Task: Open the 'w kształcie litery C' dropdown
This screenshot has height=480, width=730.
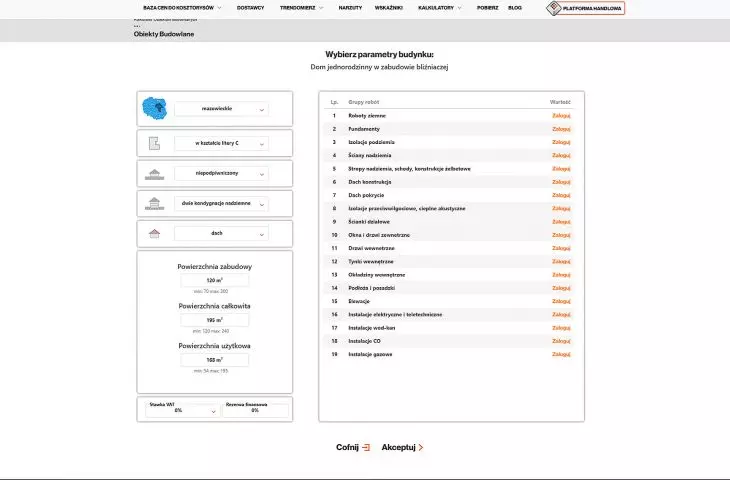Action: pos(221,143)
